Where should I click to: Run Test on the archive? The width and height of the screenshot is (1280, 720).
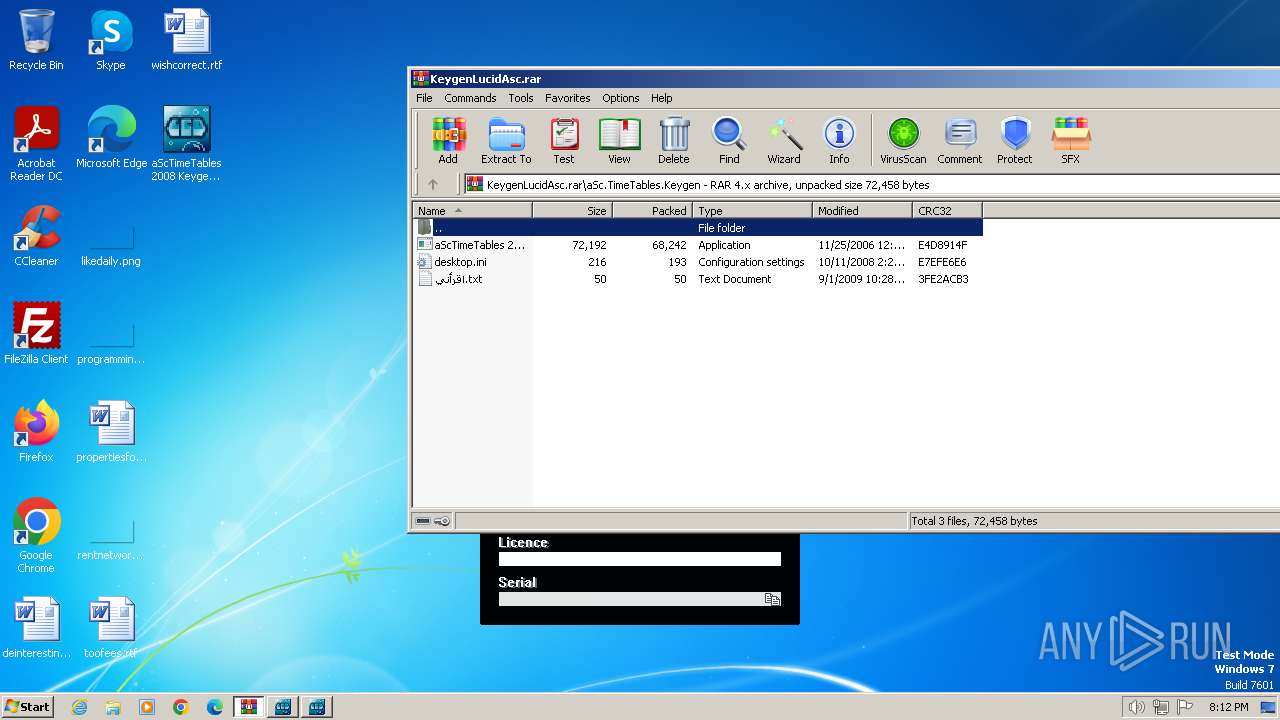point(564,140)
